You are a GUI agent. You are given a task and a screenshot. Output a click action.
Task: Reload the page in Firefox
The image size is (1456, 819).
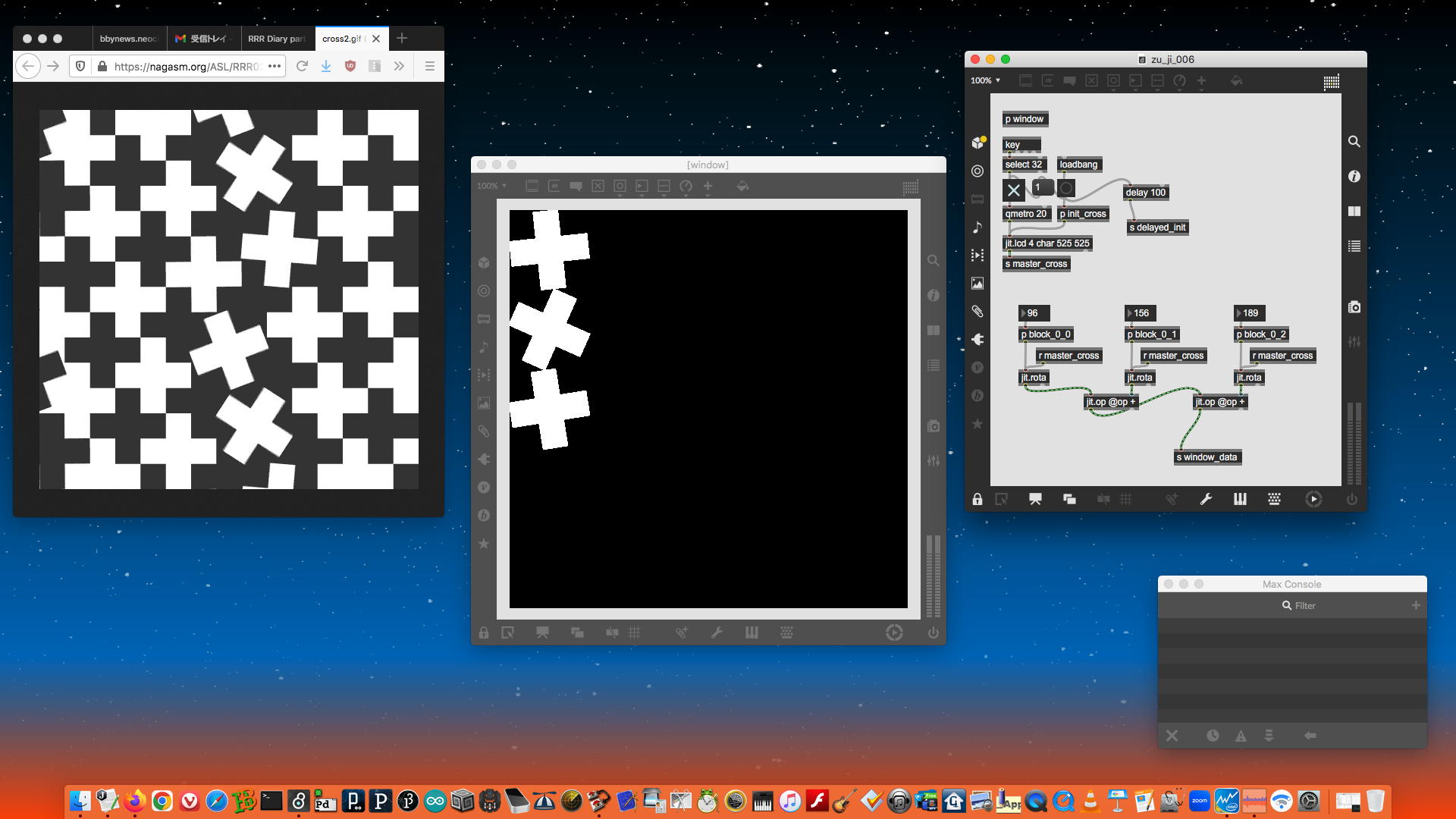pyautogui.click(x=302, y=66)
